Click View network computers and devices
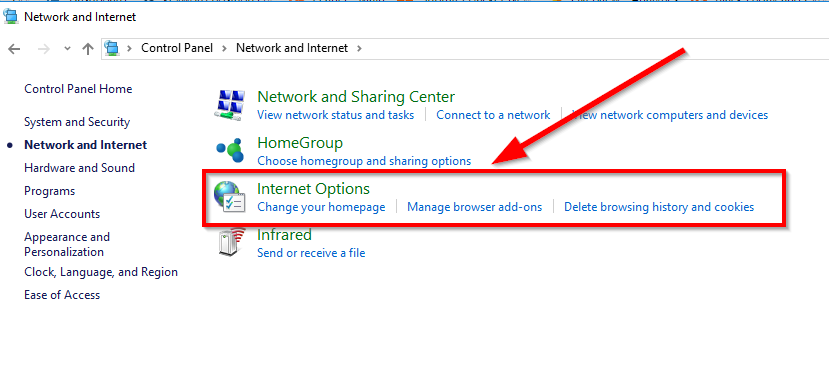This screenshot has width=829, height=384. point(670,115)
